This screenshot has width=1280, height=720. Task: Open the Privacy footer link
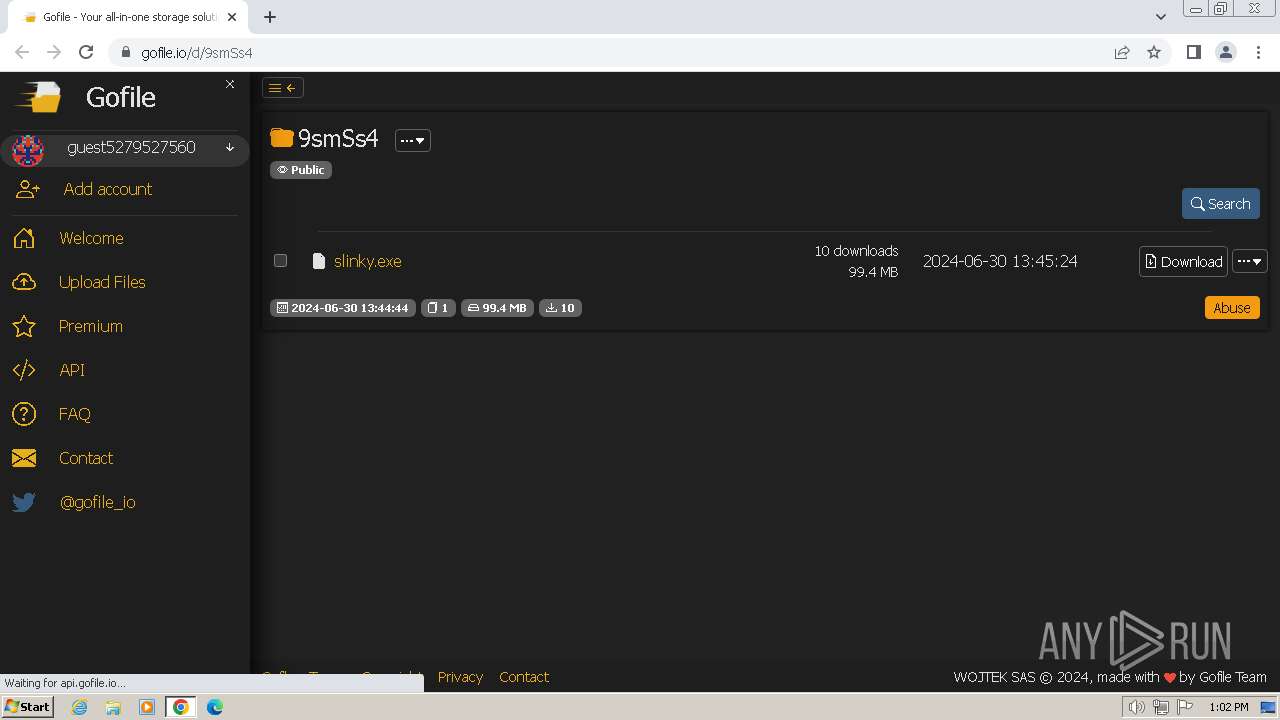pyautogui.click(x=460, y=677)
